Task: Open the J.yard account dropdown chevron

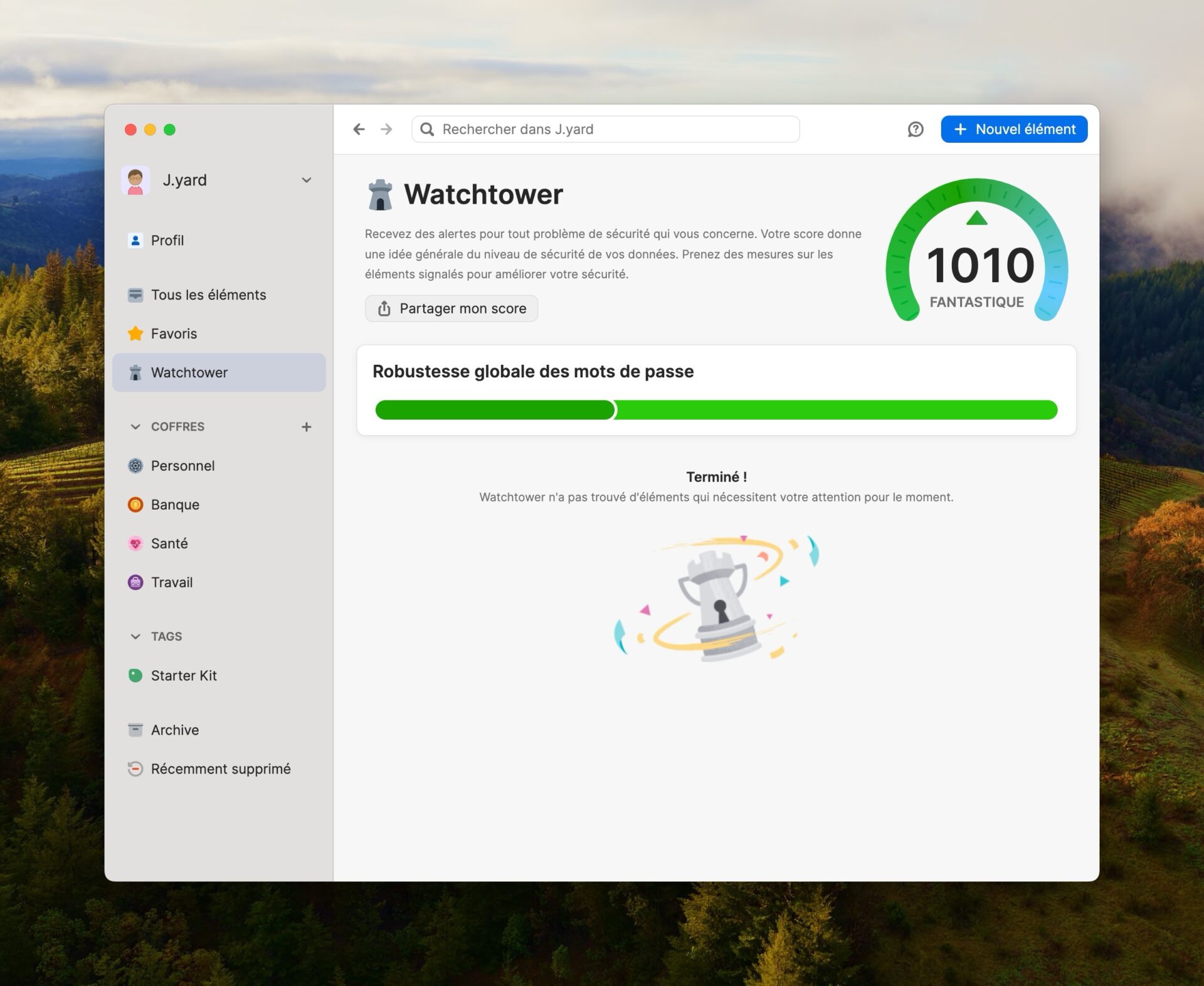Action: click(306, 181)
